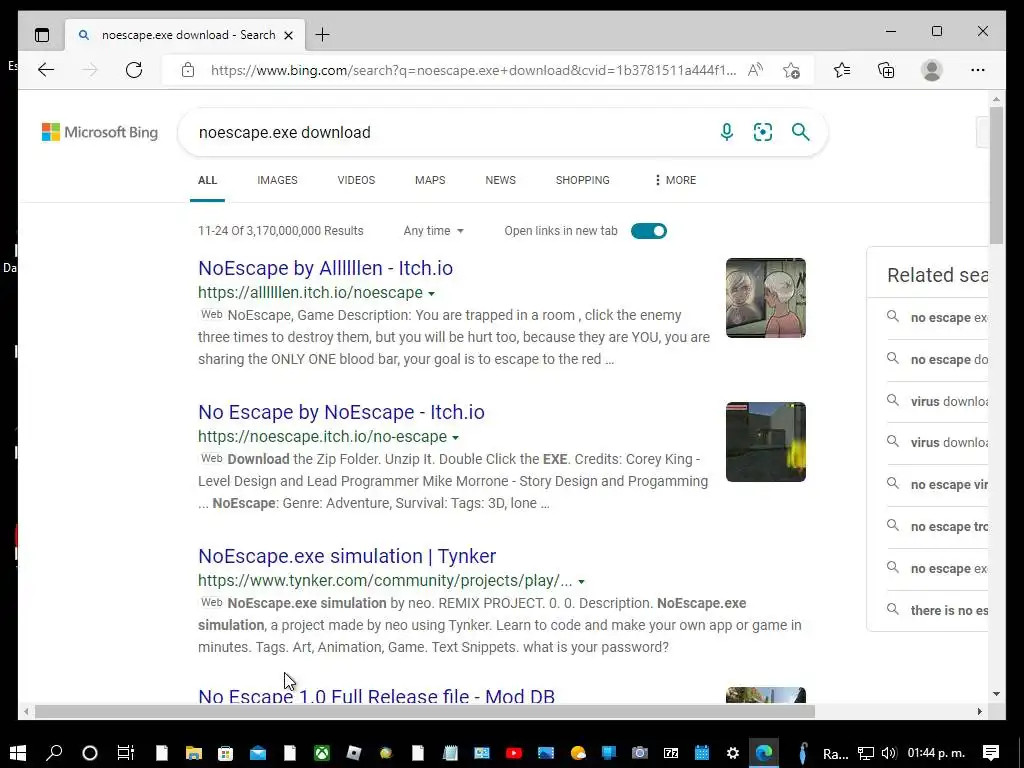The width and height of the screenshot is (1024, 768).
Task: Expand dropdown beside tynker.com URL
Action: pyautogui.click(x=581, y=582)
